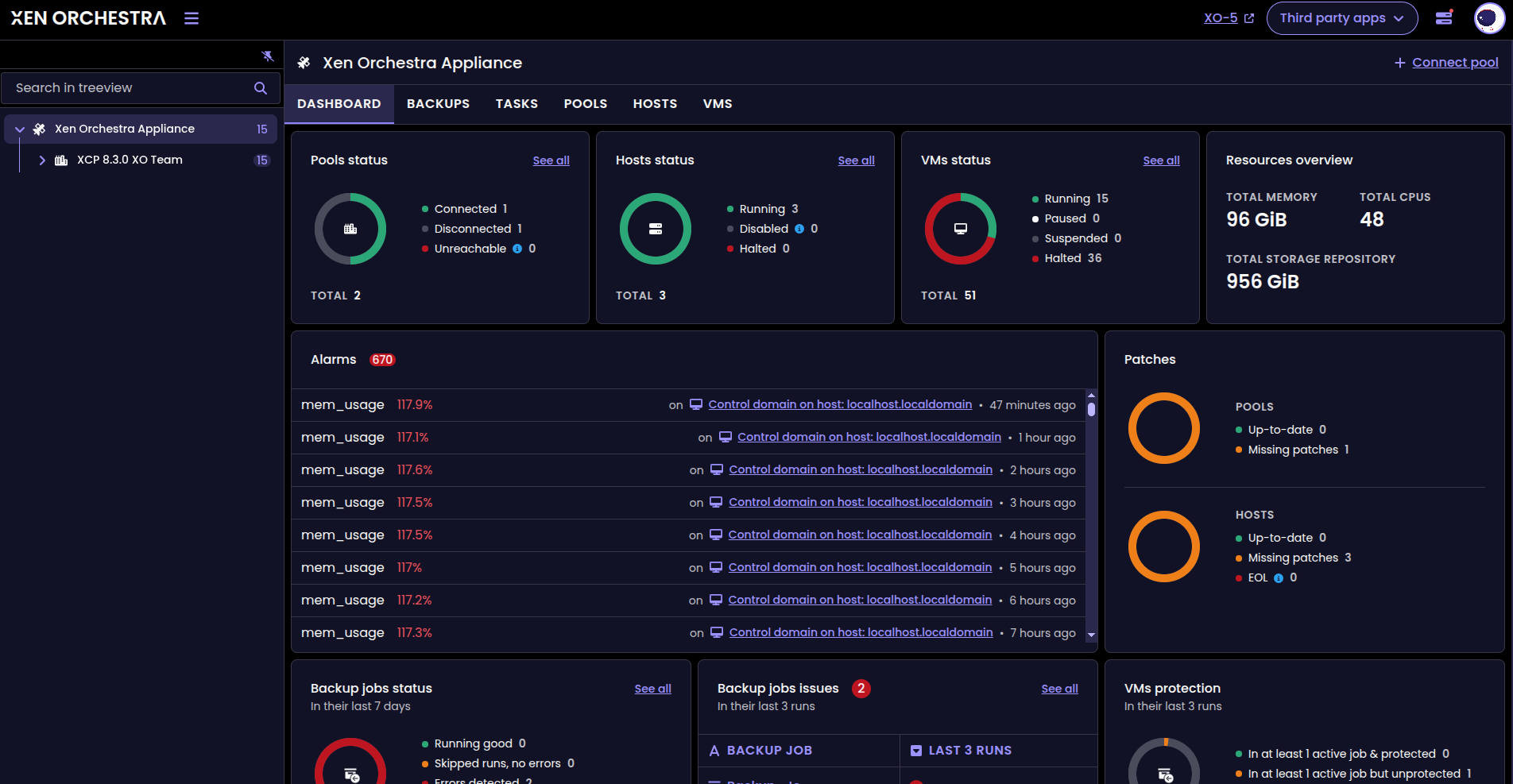Viewport: 1513px width, 784px height.
Task: Click in the Search in treeview field
Action: pos(131,88)
